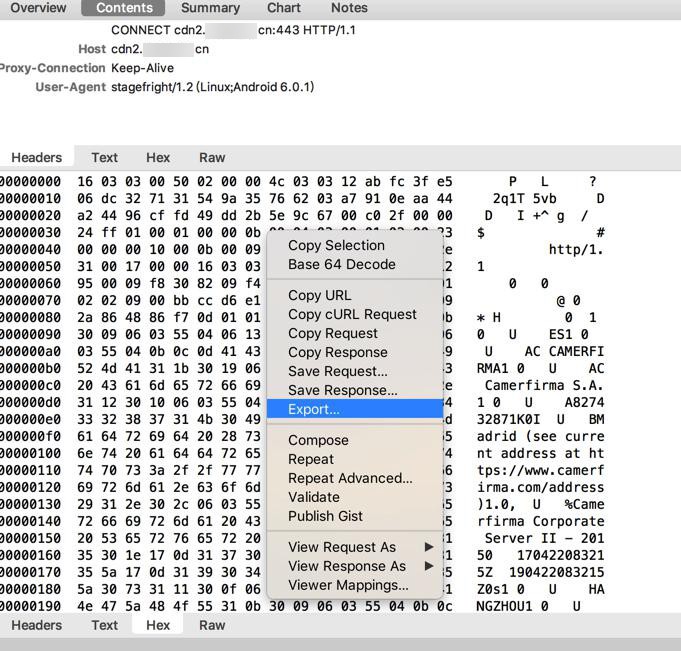Viewport: 681px width, 651px height.
Task: Click ASCII text 'nt address at ht'
Action: 540,453
